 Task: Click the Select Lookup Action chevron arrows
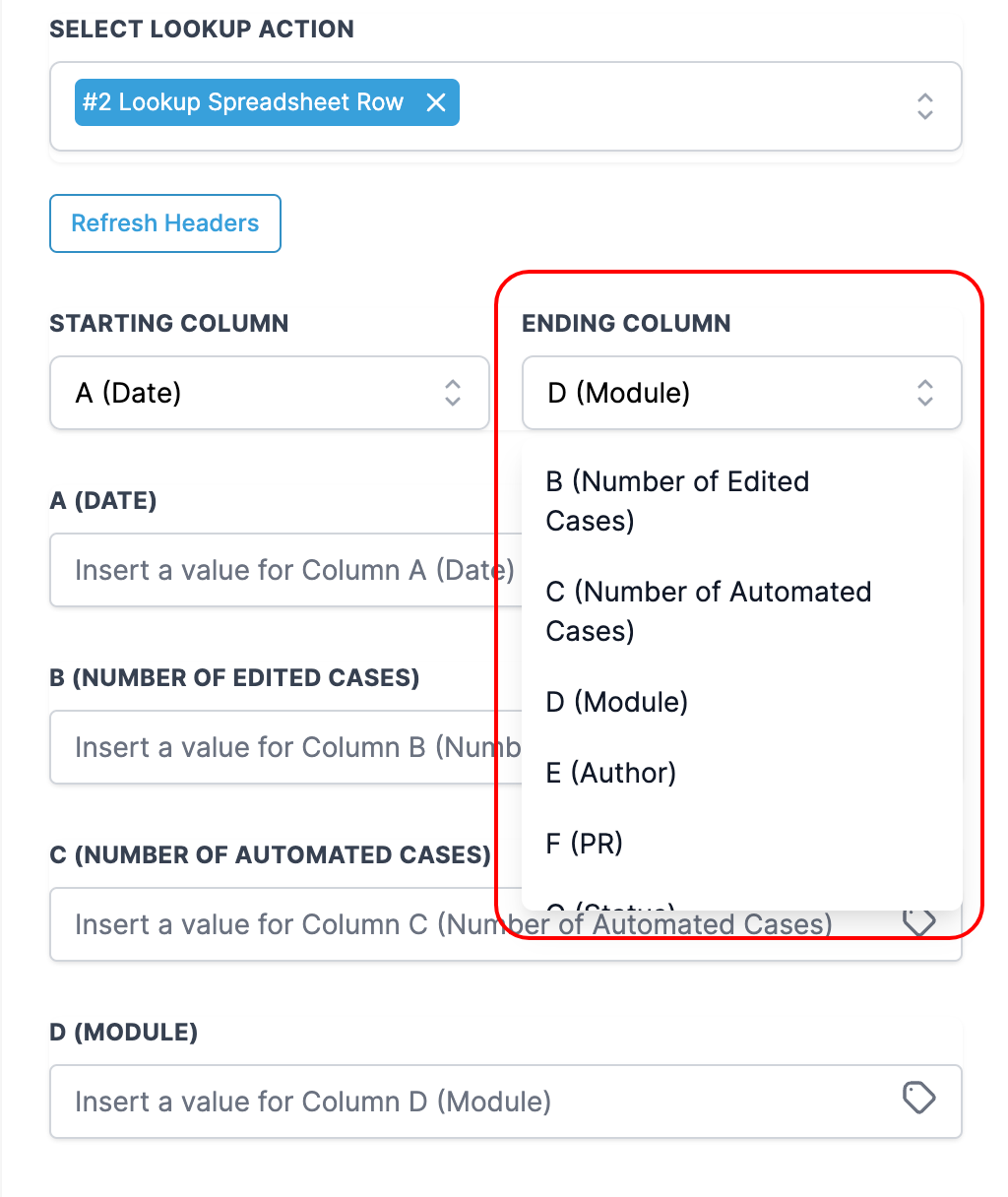(x=924, y=106)
